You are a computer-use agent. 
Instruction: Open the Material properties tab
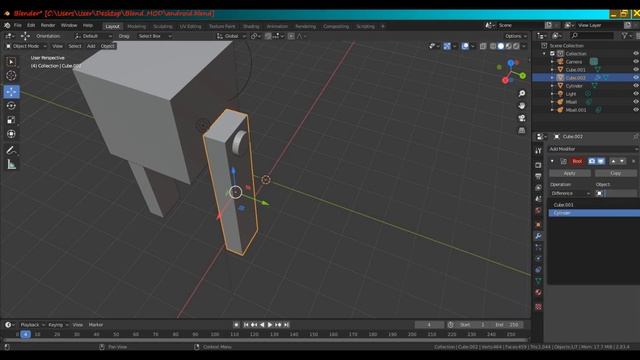click(538, 292)
